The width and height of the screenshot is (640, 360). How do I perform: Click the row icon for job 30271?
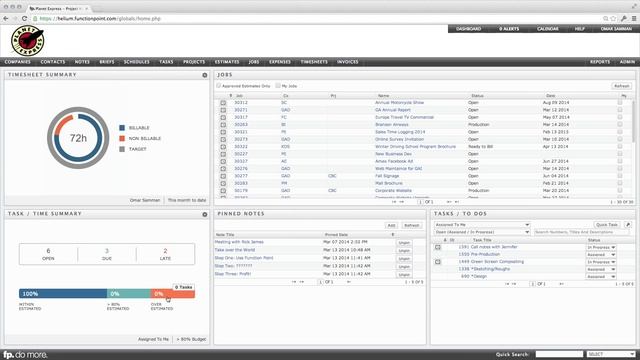pos(223,110)
